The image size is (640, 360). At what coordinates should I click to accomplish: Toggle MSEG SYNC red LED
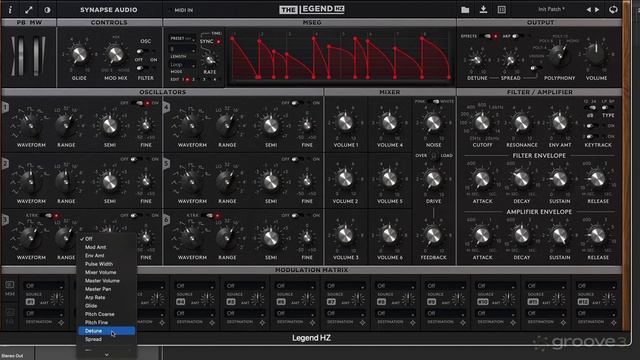(218, 41)
